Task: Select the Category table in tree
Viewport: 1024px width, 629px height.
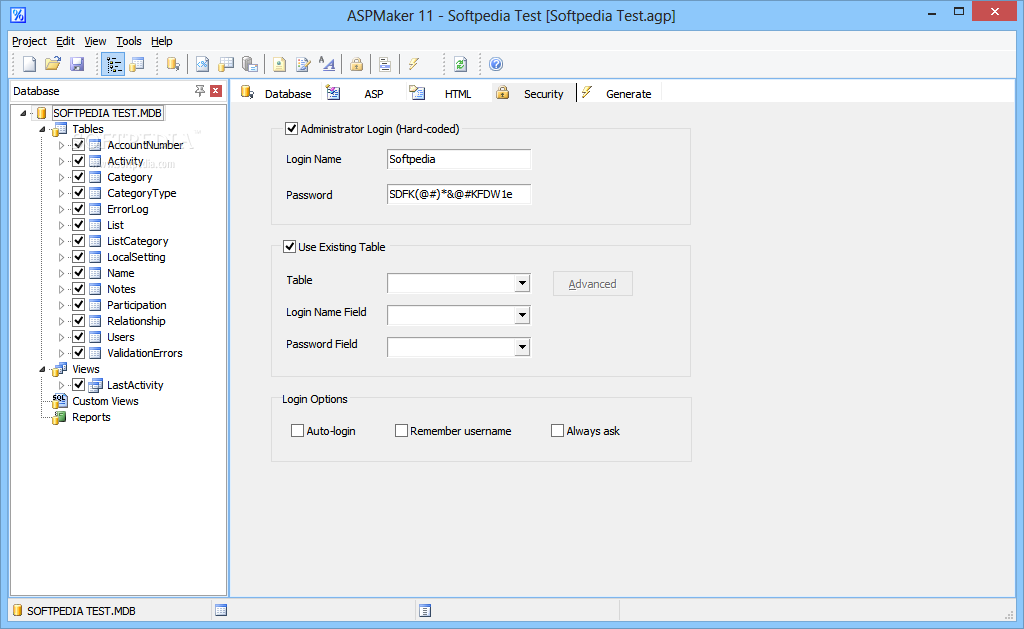Action: (x=129, y=177)
